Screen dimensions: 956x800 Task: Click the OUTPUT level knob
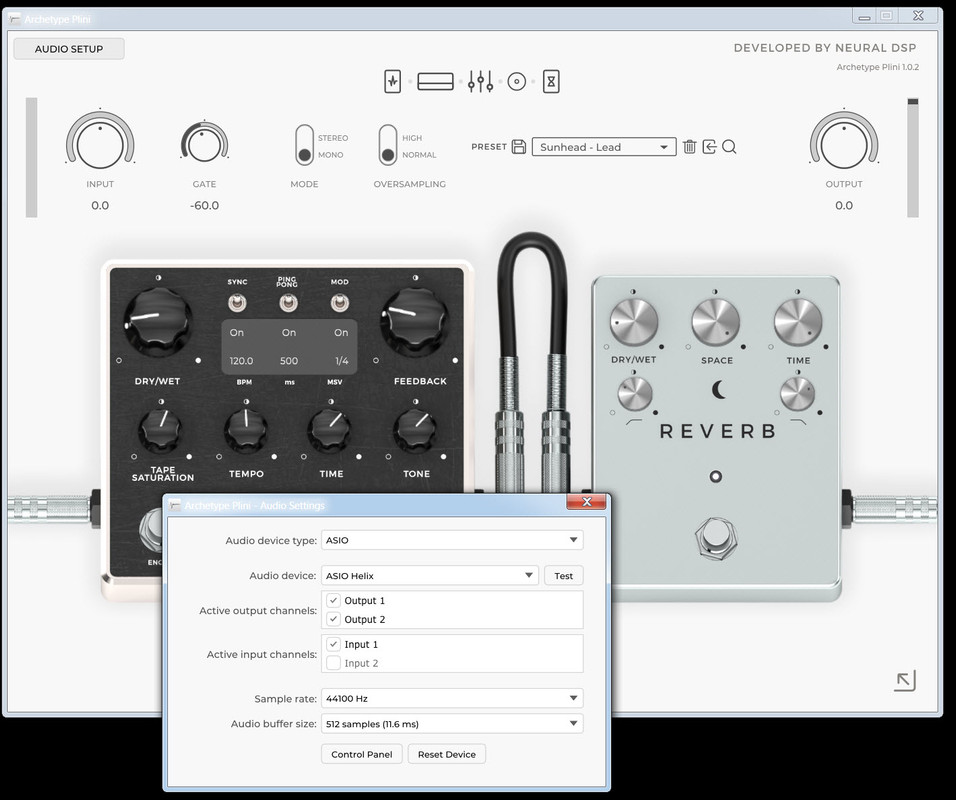pos(844,144)
